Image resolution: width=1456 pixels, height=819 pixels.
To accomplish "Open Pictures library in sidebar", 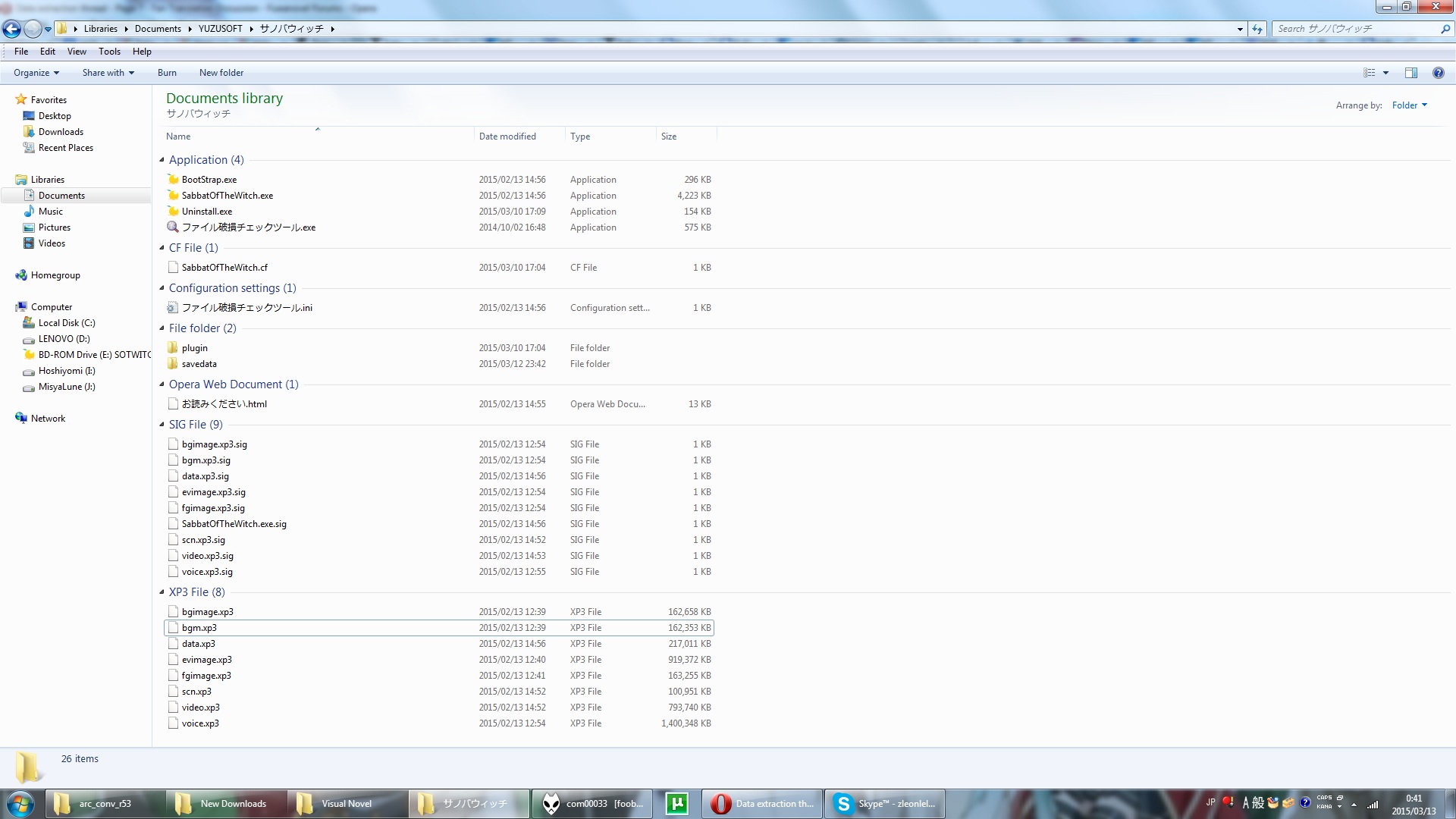I will 54,227.
